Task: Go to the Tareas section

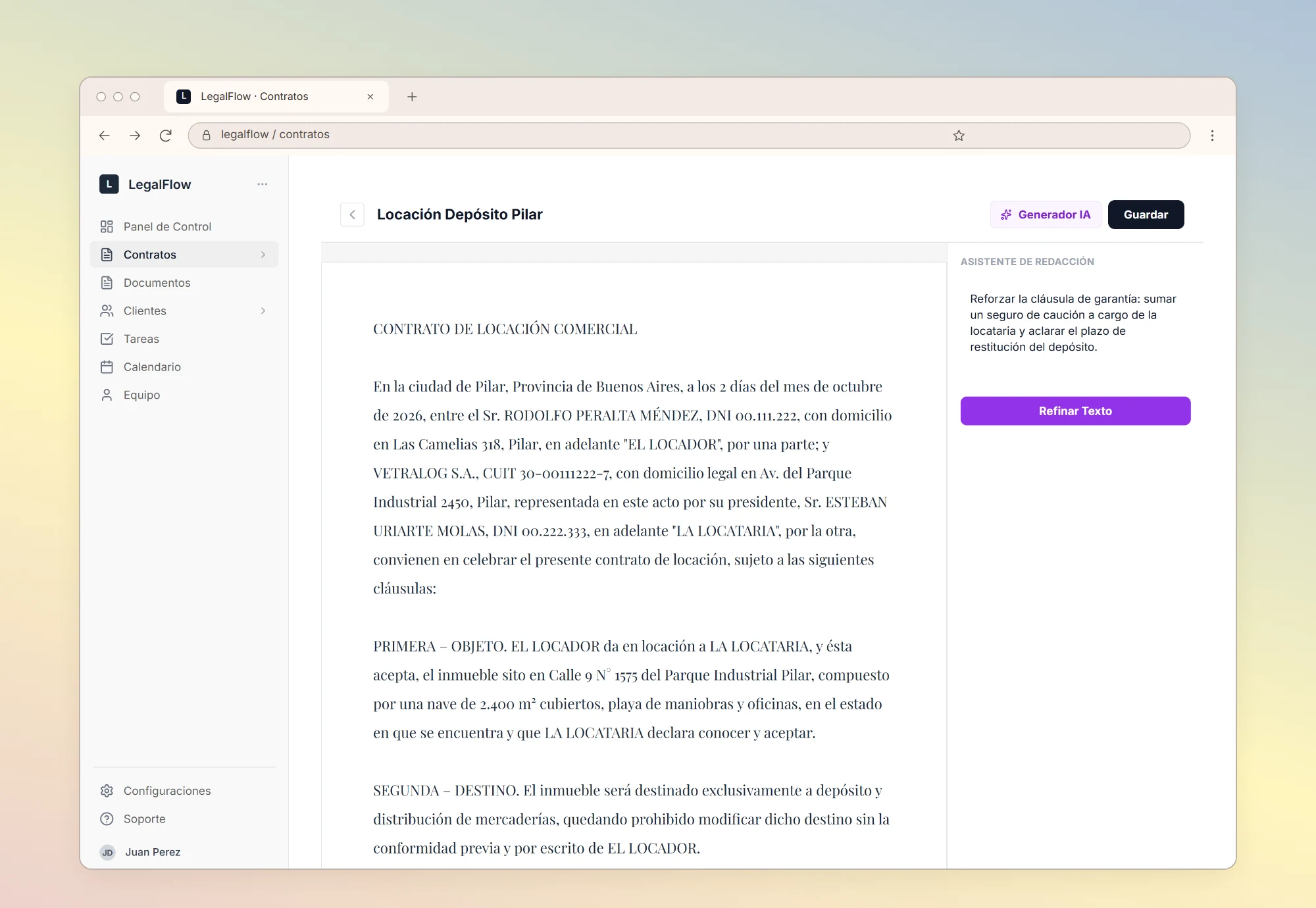Action: (184, 339)
